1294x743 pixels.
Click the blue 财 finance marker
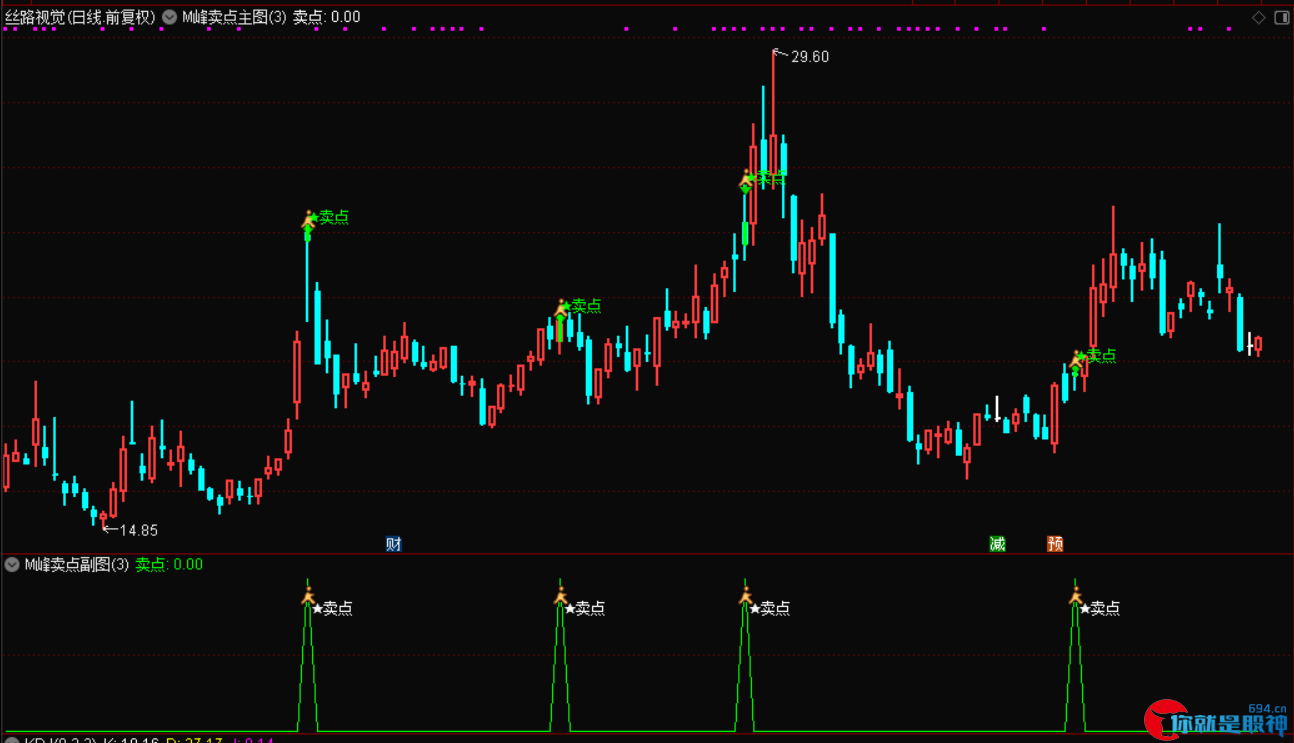[x=394, y=544]
